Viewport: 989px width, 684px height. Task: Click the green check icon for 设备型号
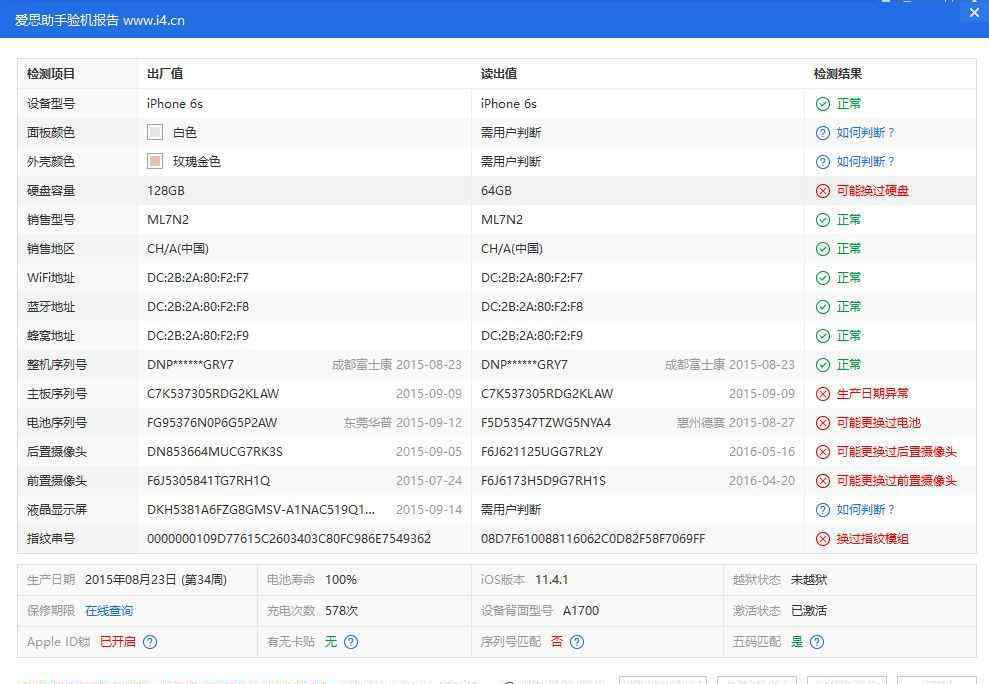click(x=823, y=104)
